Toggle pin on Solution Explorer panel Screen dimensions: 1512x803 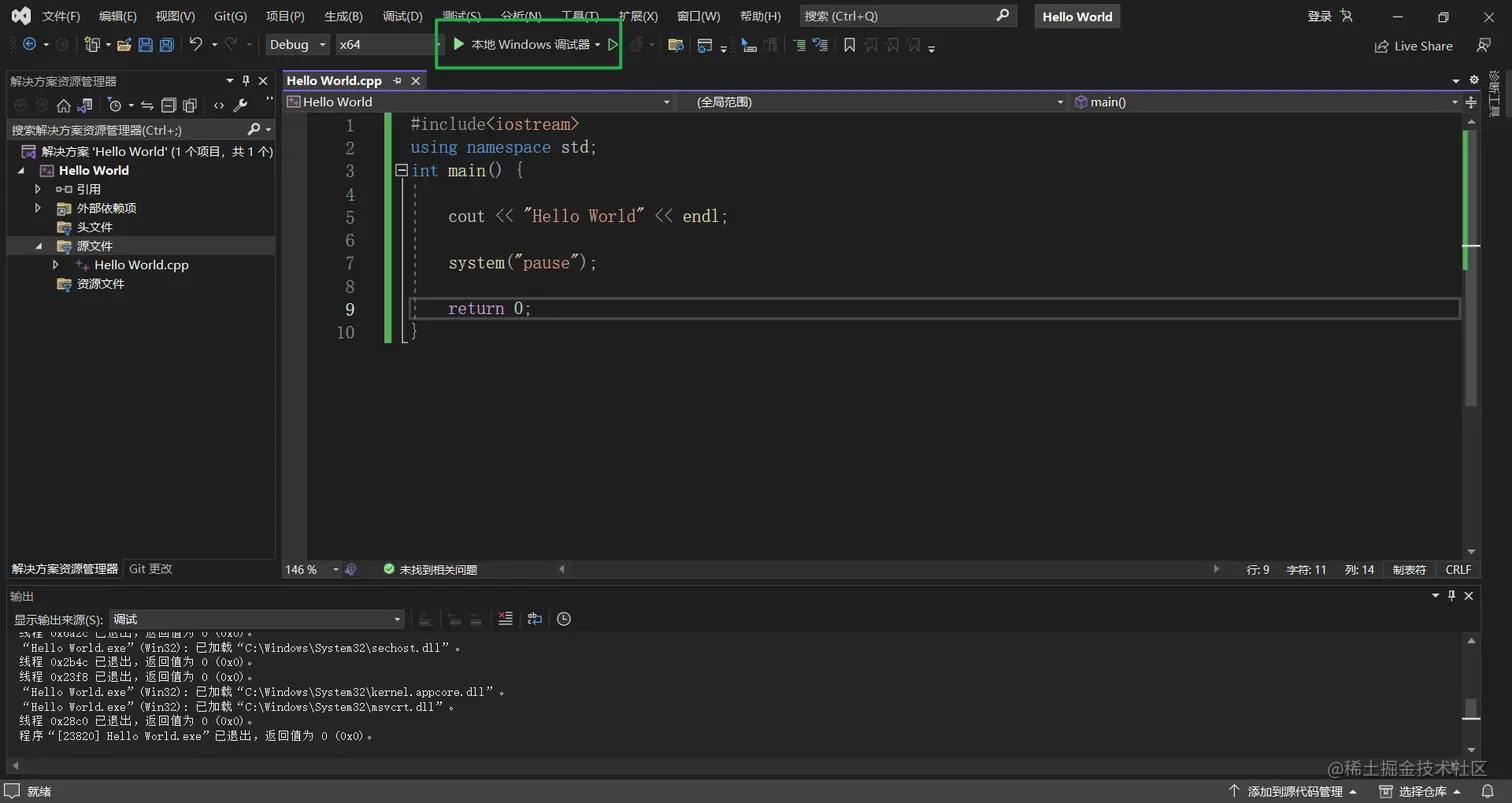click(246, 81)
